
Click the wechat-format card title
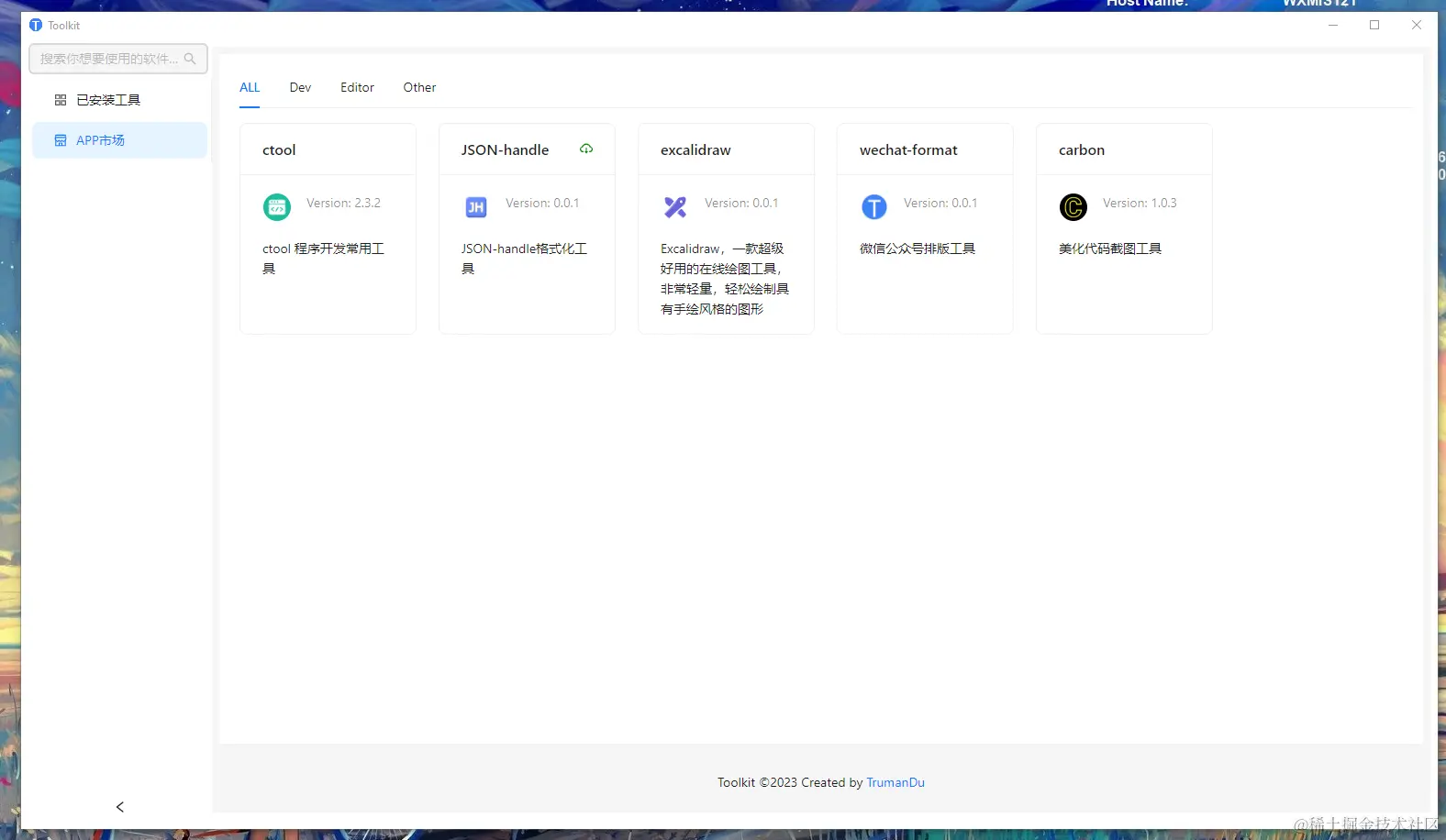click(x=908, y=150)
